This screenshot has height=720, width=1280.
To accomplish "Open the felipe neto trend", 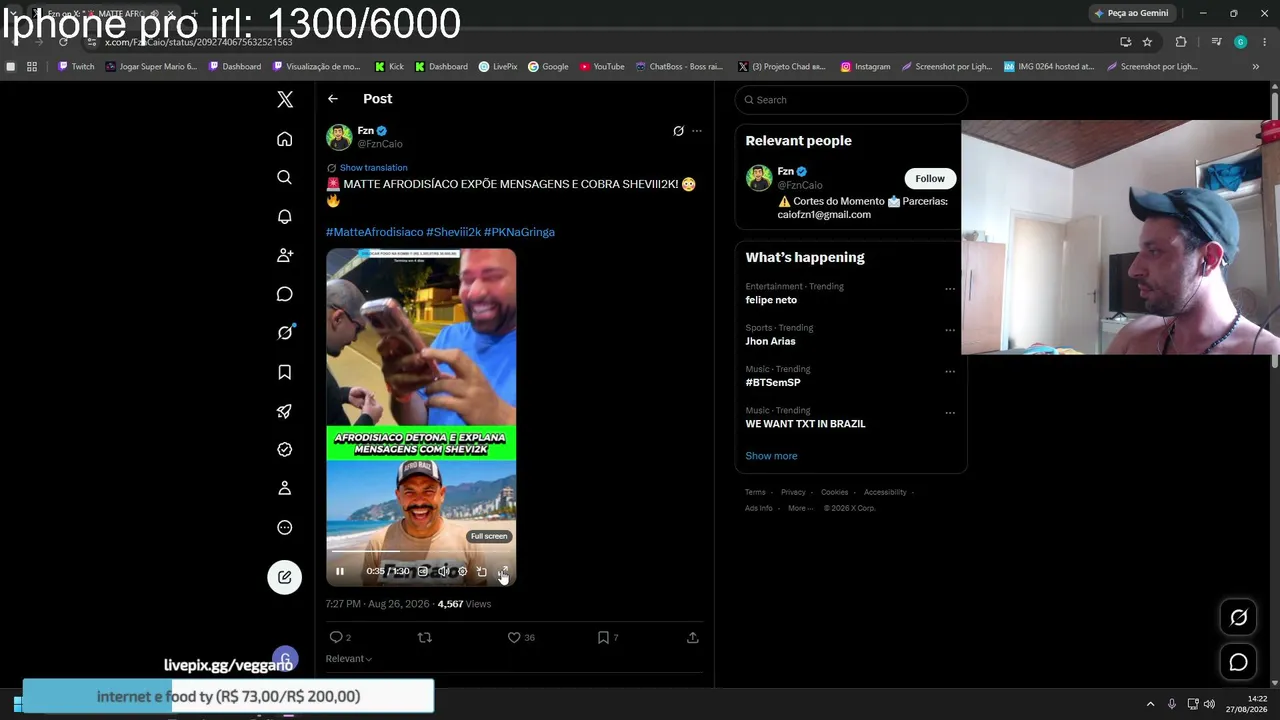I will (x=771, y=300).
